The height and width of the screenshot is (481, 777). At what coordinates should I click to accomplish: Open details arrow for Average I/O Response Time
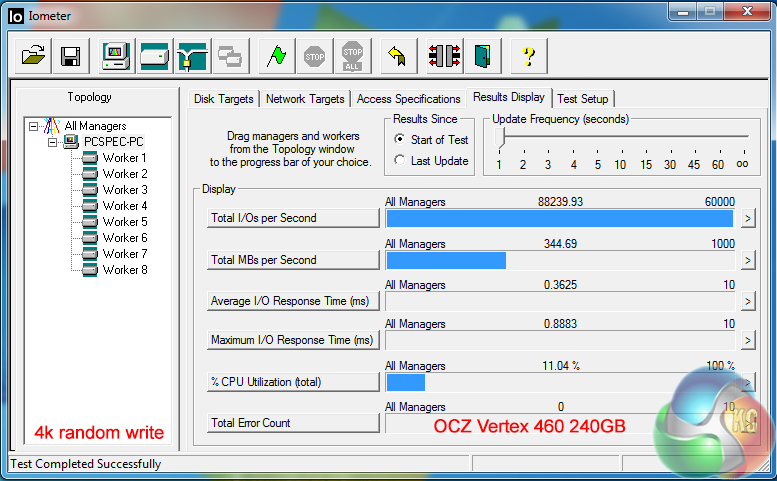pos(748,301)
